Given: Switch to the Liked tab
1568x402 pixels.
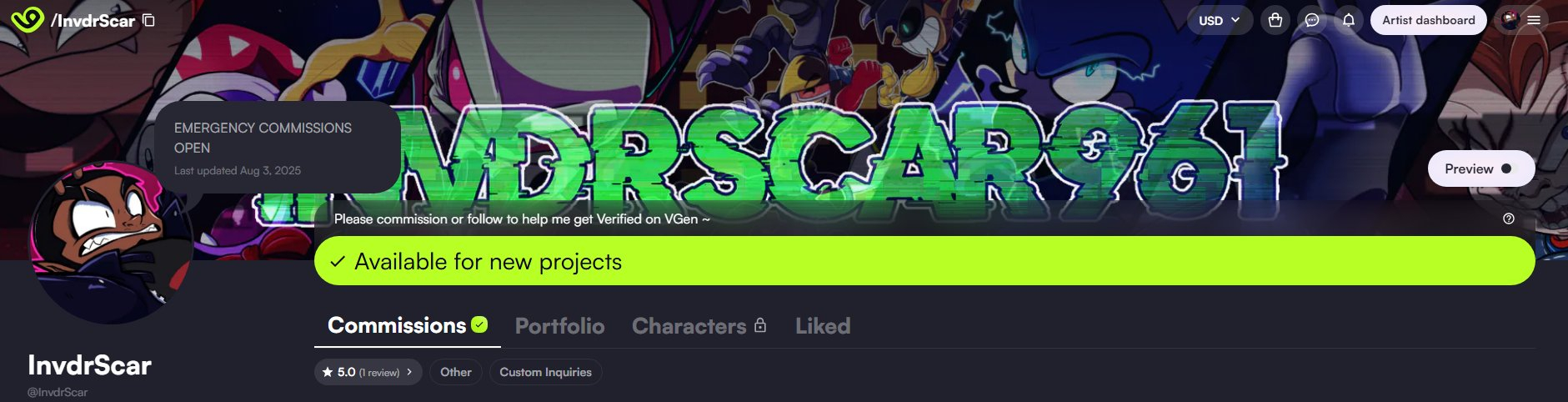Looking at the screenshot, I should (x=823, y=325).
